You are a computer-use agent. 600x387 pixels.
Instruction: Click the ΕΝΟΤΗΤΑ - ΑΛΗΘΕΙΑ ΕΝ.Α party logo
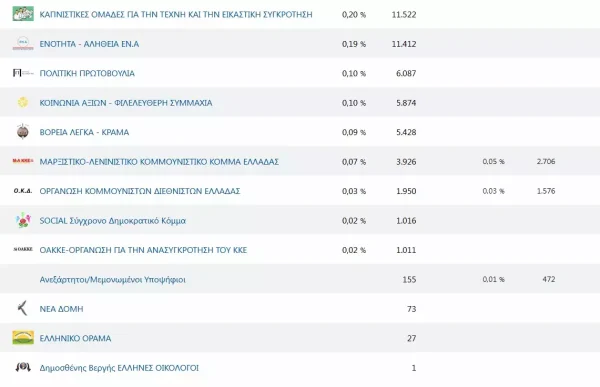click(x=23, y=43)
